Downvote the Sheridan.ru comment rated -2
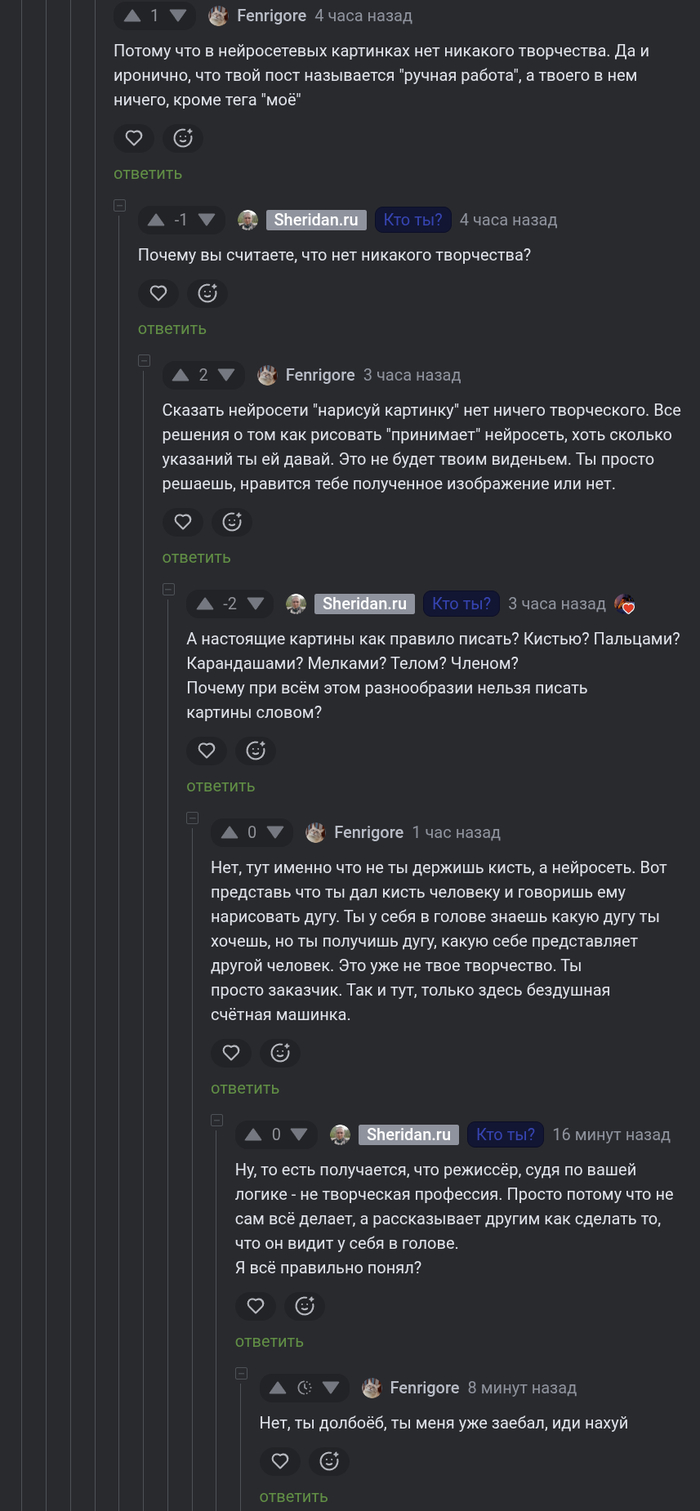The image size is (700, 1511). [255, 604]
